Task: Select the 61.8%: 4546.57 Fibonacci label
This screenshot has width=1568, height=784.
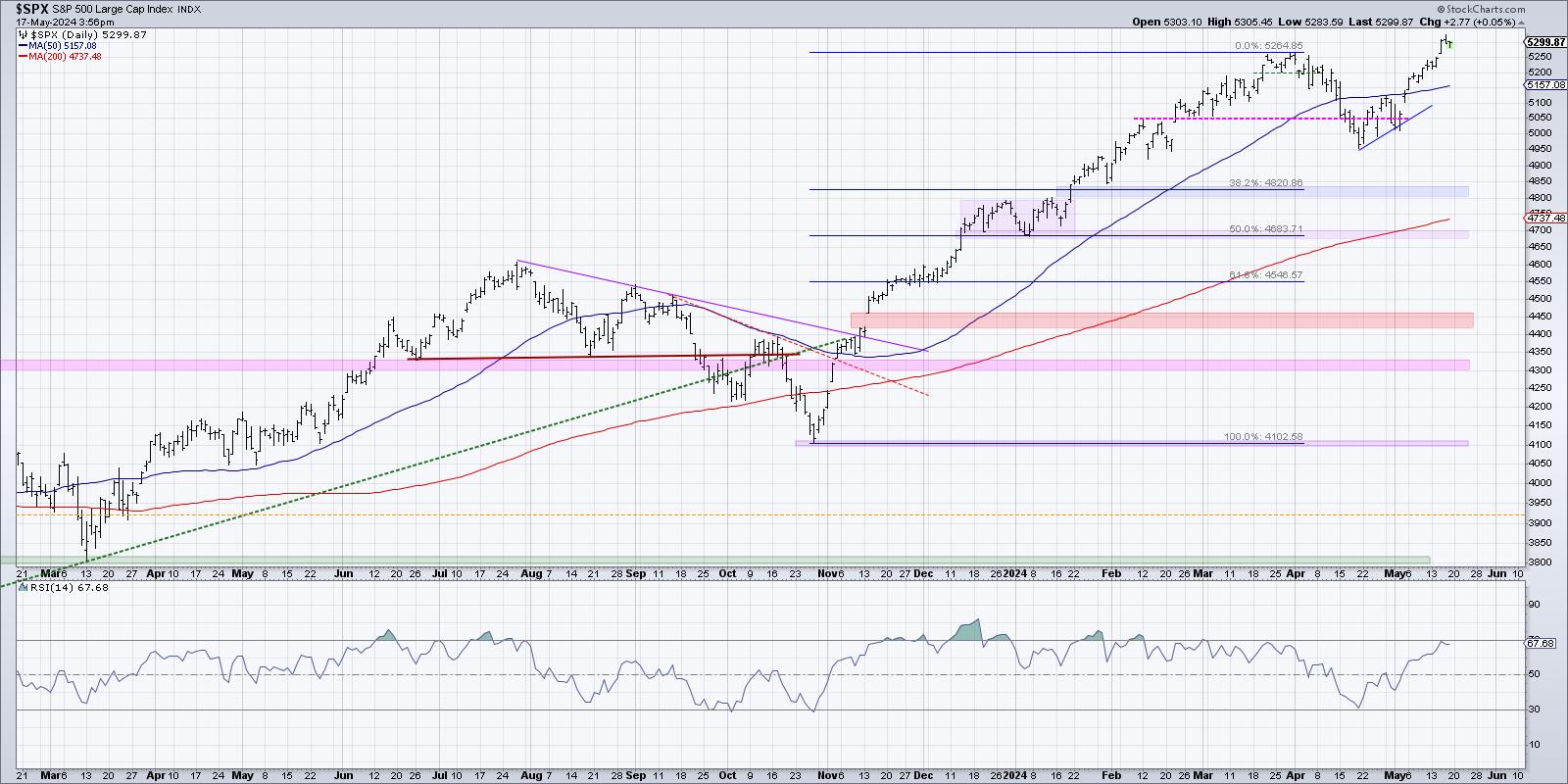Action: (x=1266, y=275)
